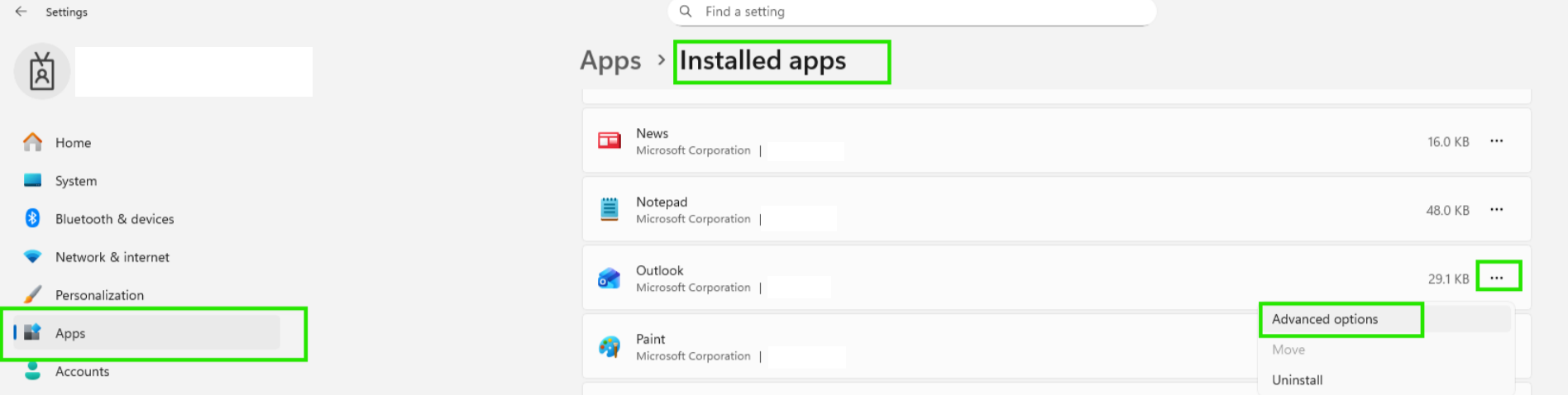
Task: Choose Uninstall from the Outlook menu
Action: [1298, 380]
